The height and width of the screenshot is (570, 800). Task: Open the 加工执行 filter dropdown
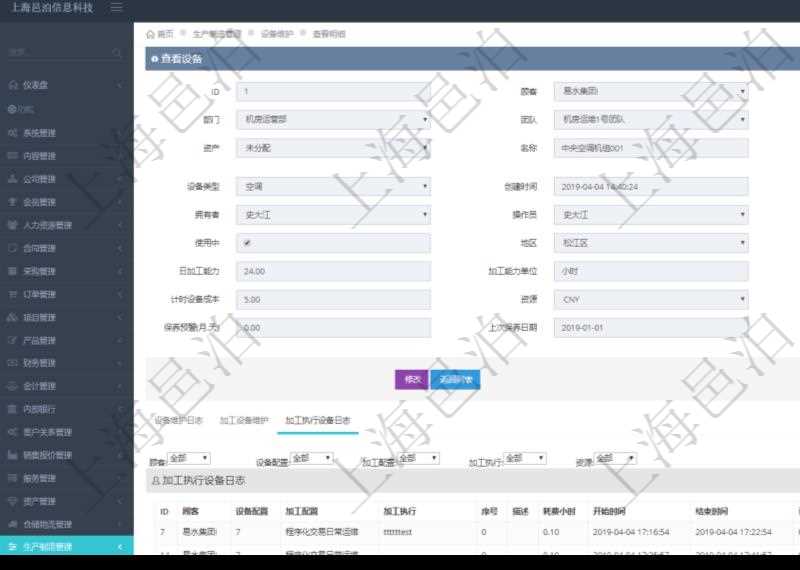[x=525, y=458]
